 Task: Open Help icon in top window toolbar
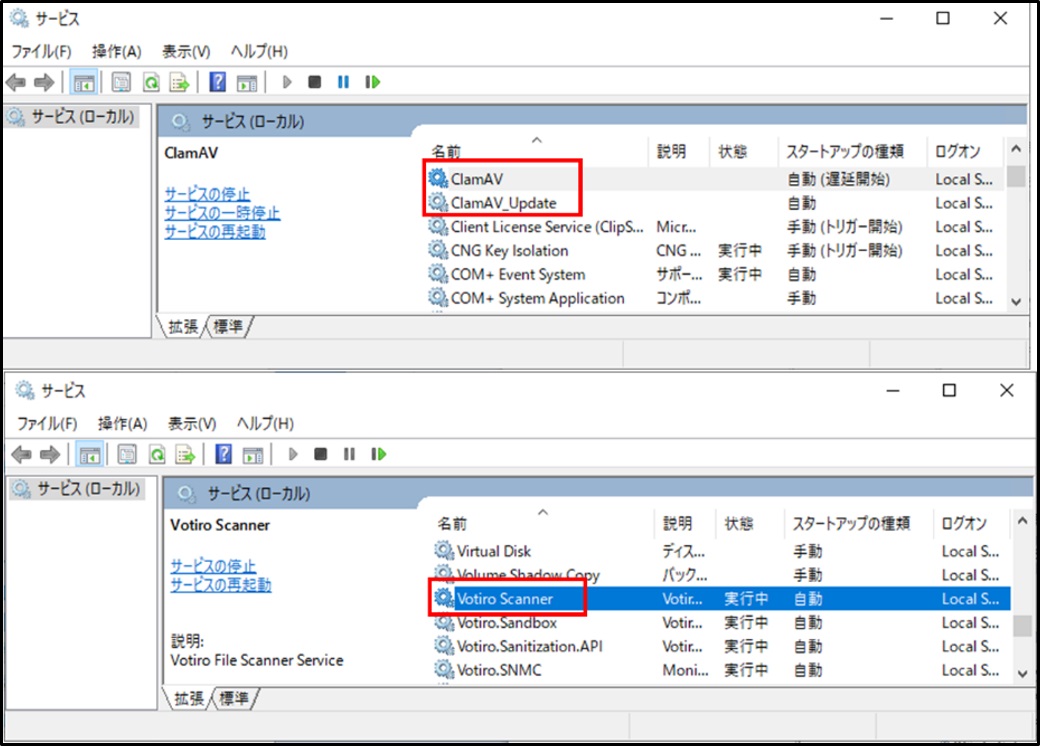pyautogui.click(x=218, y=82)
